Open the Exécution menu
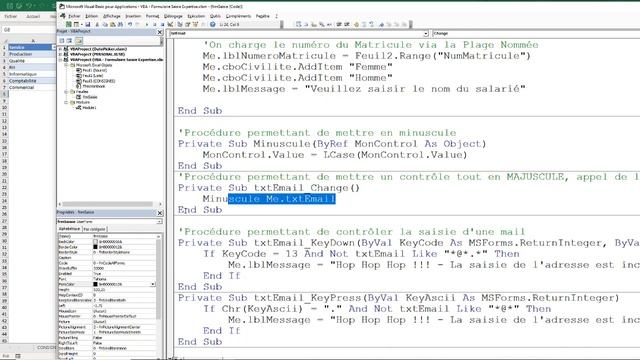 pyautogui.click(x=196, y=16)
